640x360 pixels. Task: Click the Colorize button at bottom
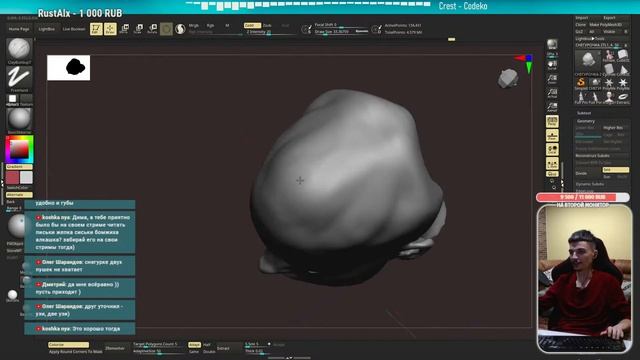[68, 345]
